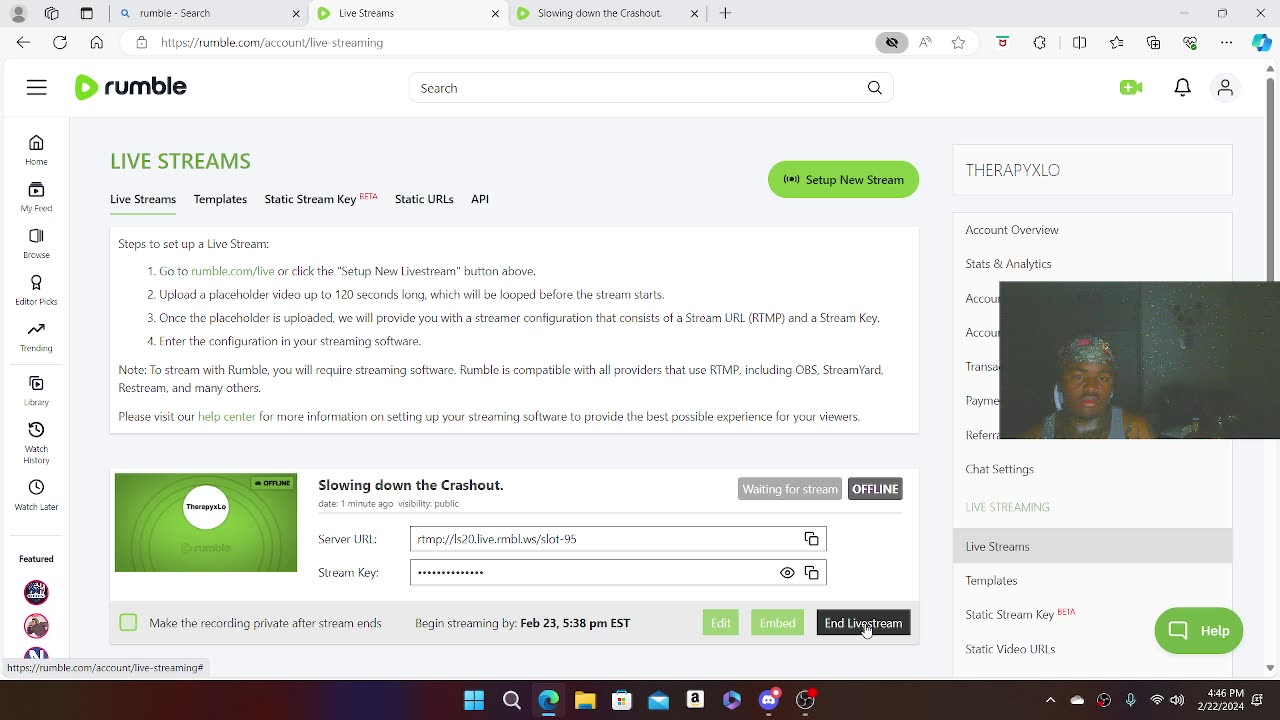This screenshot has height=720, width=1280.
Task: Open Watch History in sidebar
Action: point(36,442)
